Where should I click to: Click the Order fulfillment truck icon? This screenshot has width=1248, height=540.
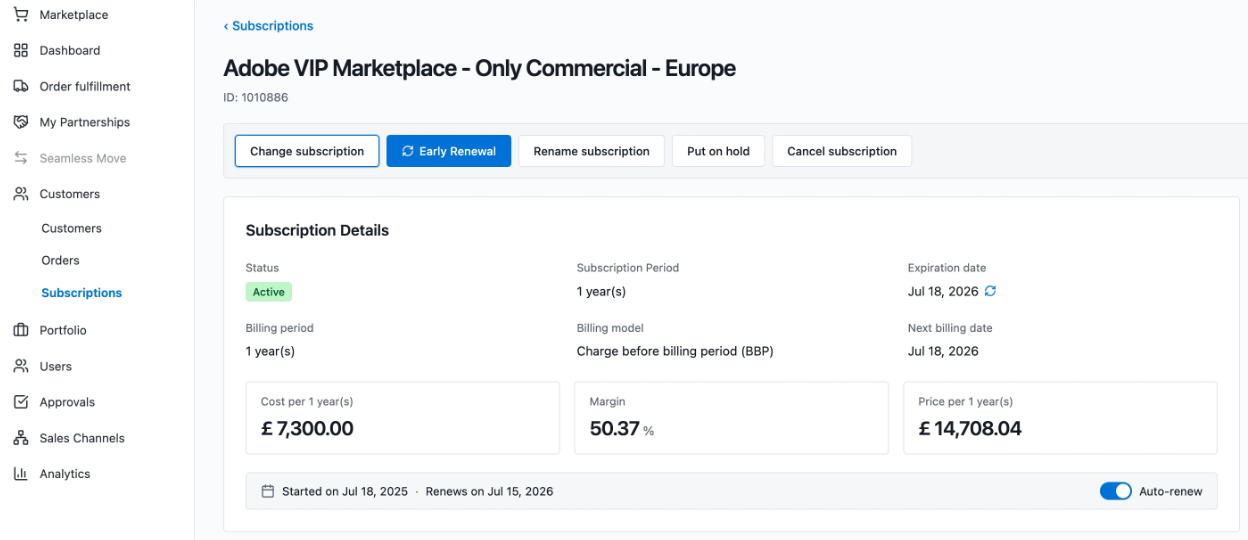21,86
